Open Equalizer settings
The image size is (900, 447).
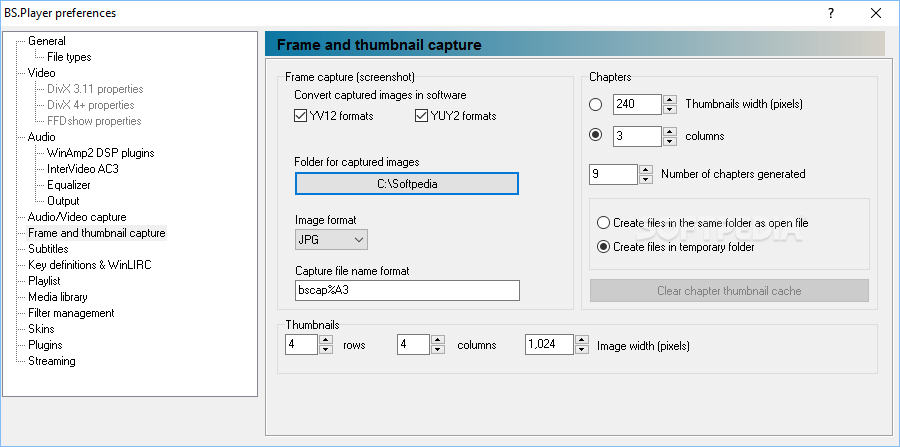[68, 185]
